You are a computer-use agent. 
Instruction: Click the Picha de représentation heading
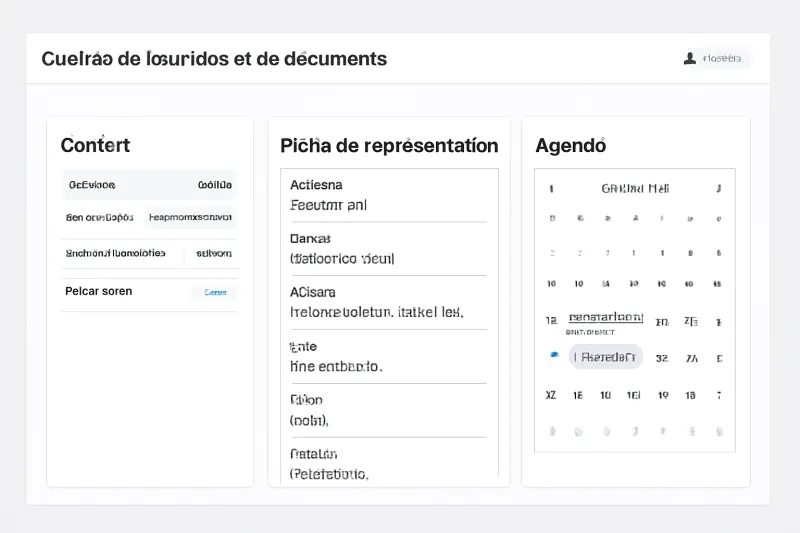coord(389,146)
